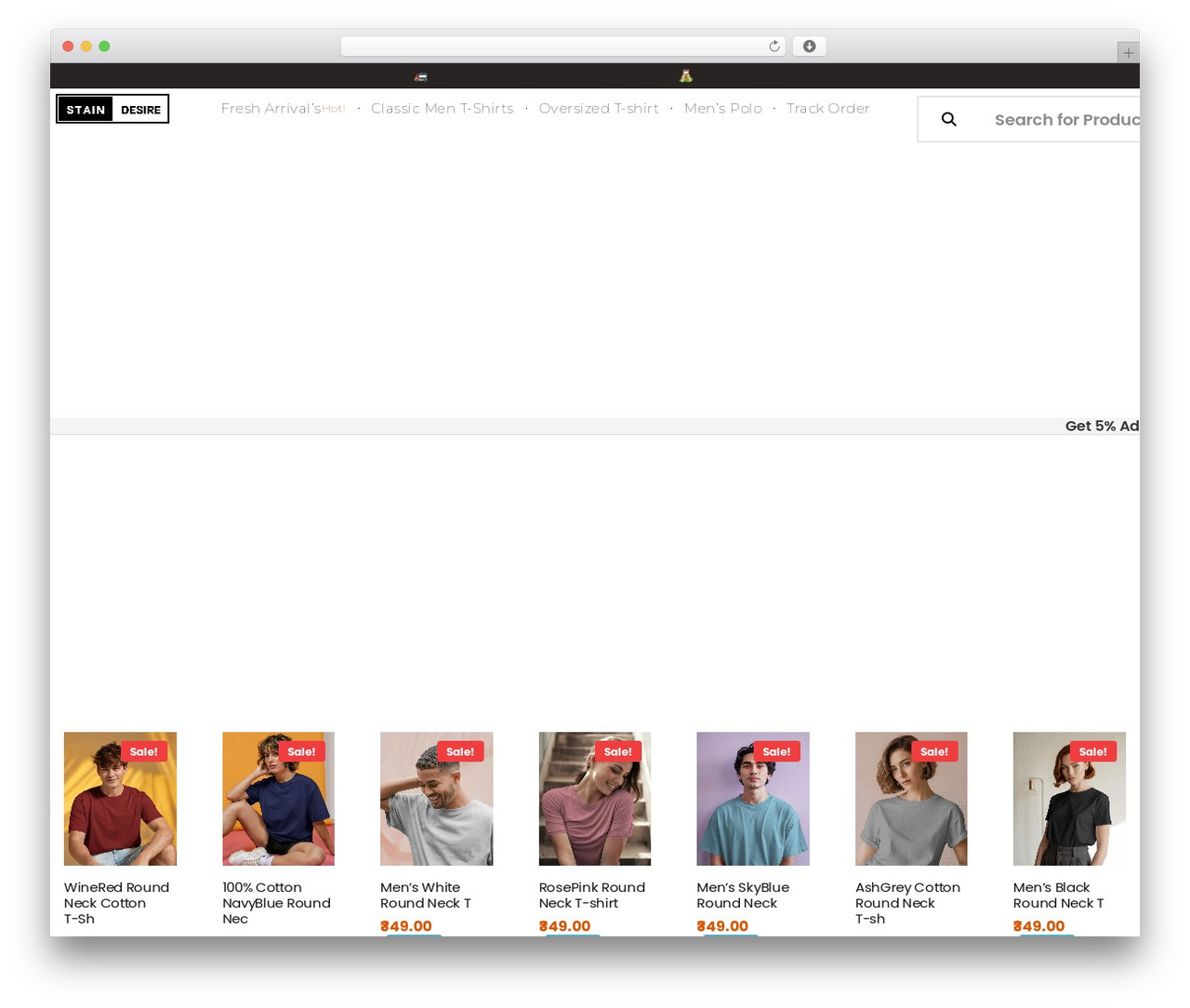Click the browser download icon
Image resolution: width=1190 pixels, height=1008 pixels.
809,46
